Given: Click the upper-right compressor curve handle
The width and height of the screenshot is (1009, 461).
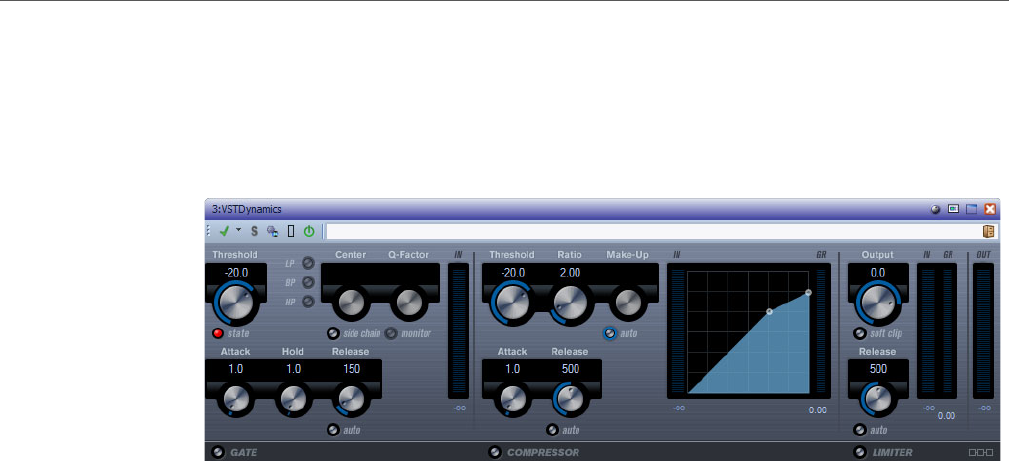Looking at the screenshot, I should pyautogui.click(x=808, y=292).
